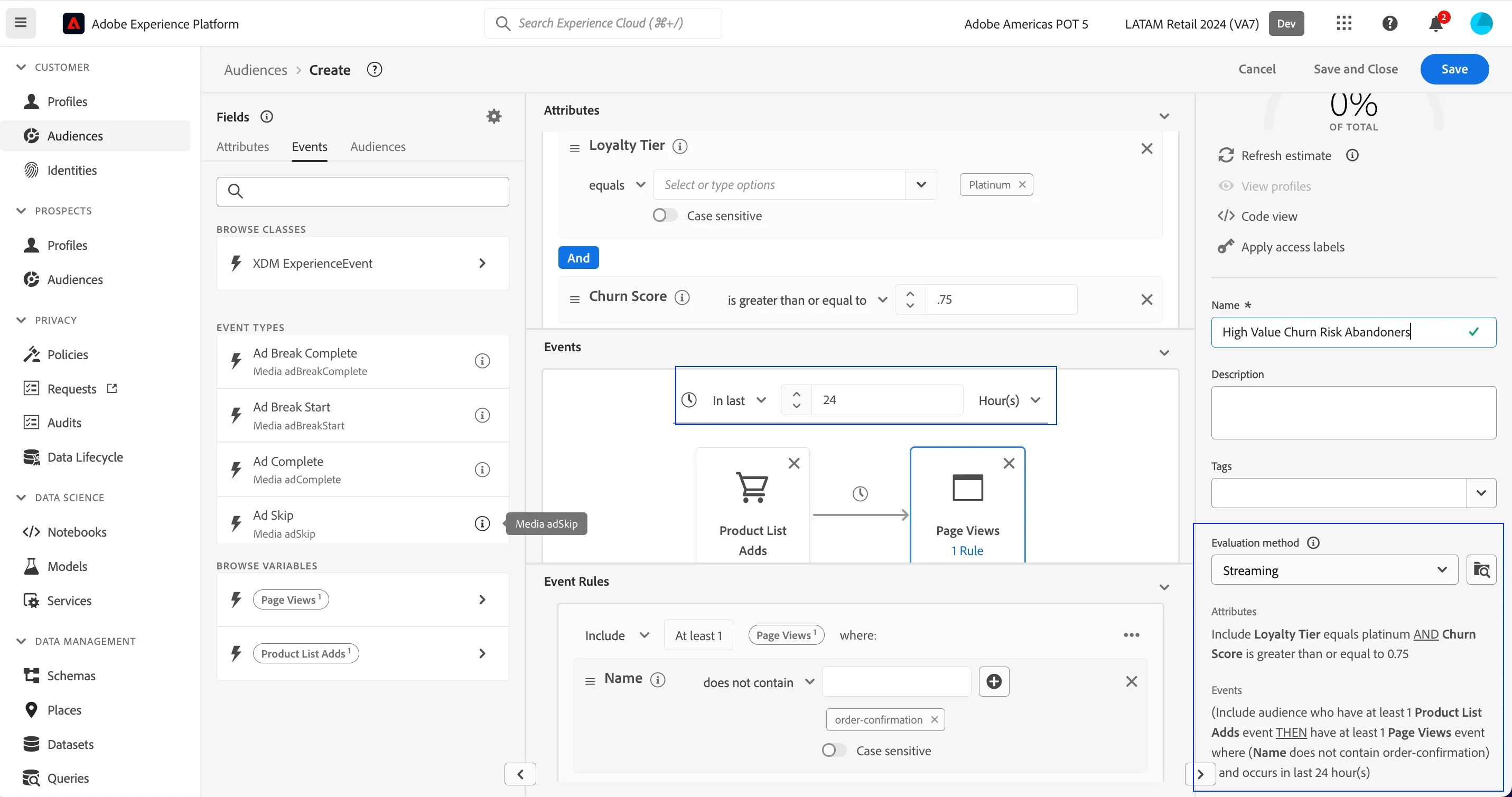Click info icon for Ad Skip
Viewport: 1512px width, 797px height.
[482, 523]
